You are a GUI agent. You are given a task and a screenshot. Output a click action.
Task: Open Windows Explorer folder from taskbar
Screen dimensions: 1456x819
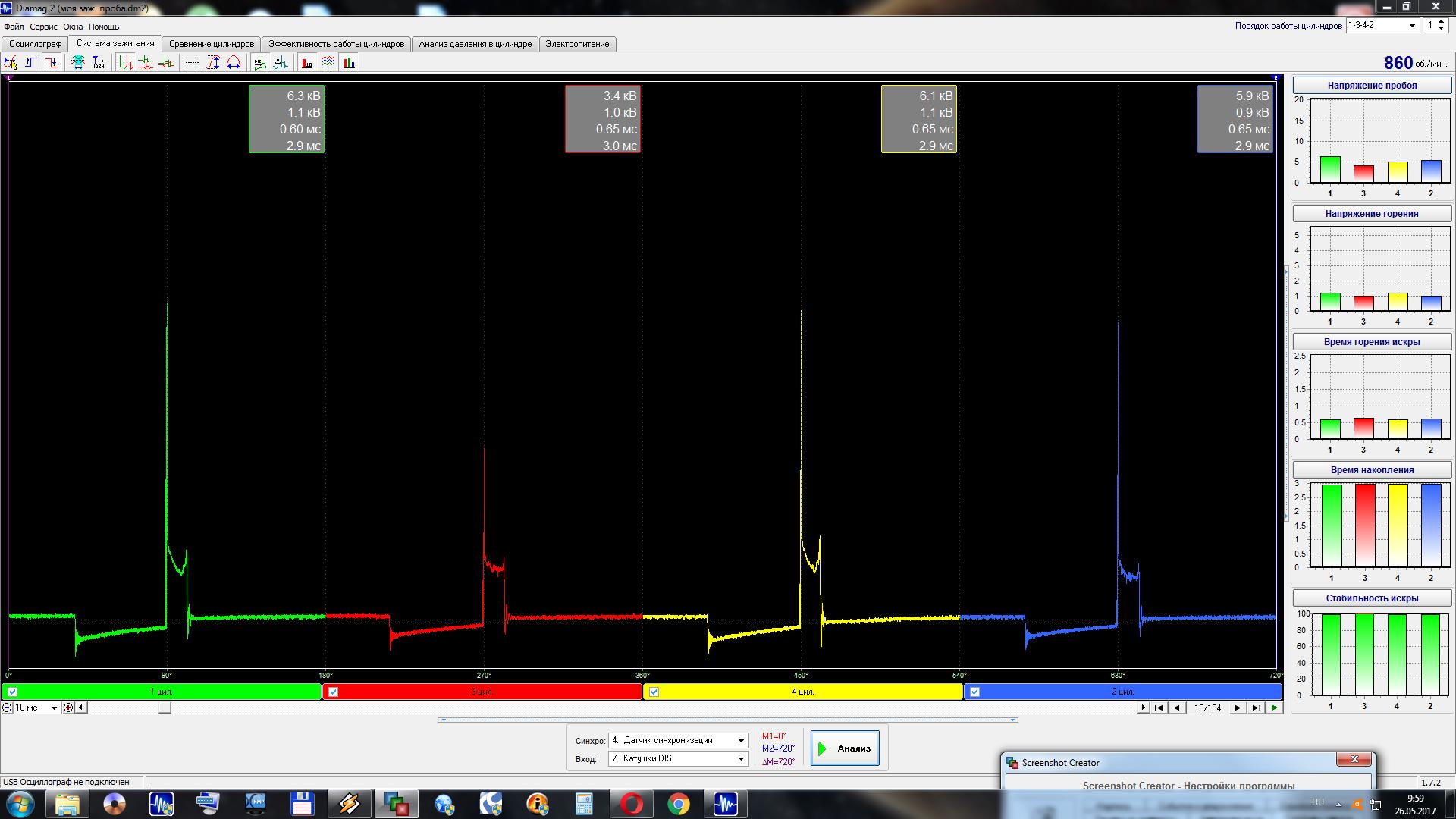click(x=67, y=804)
